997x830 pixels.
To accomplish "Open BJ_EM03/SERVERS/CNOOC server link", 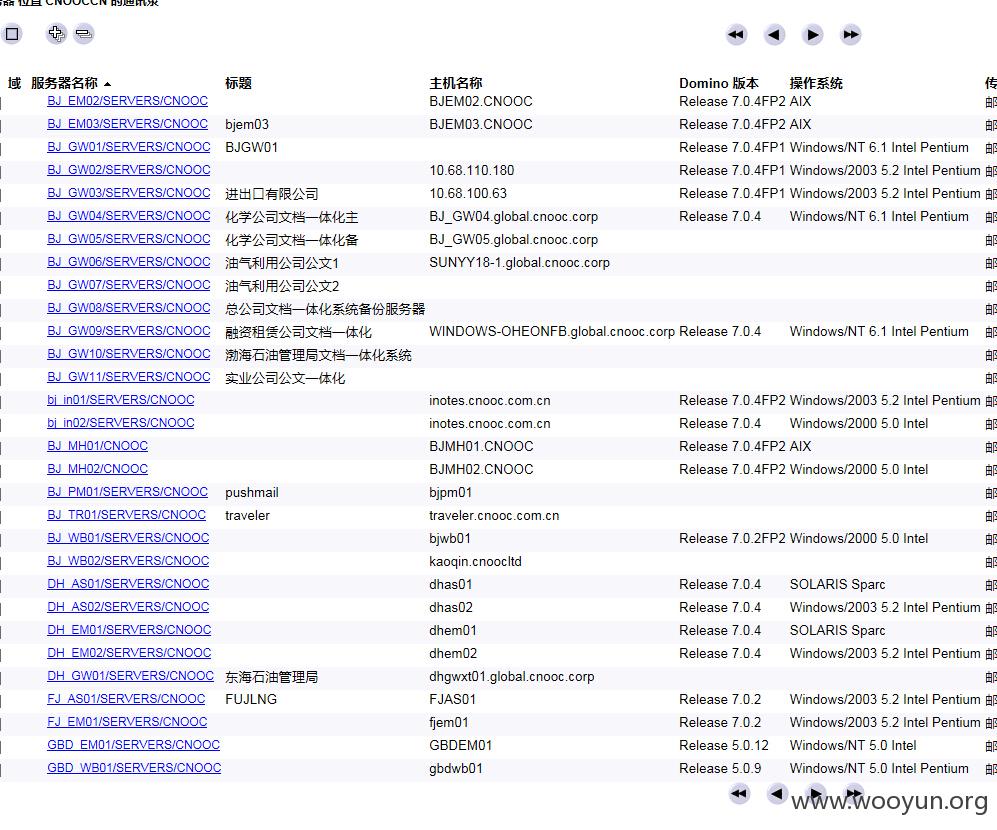I will tap(127, 123).
